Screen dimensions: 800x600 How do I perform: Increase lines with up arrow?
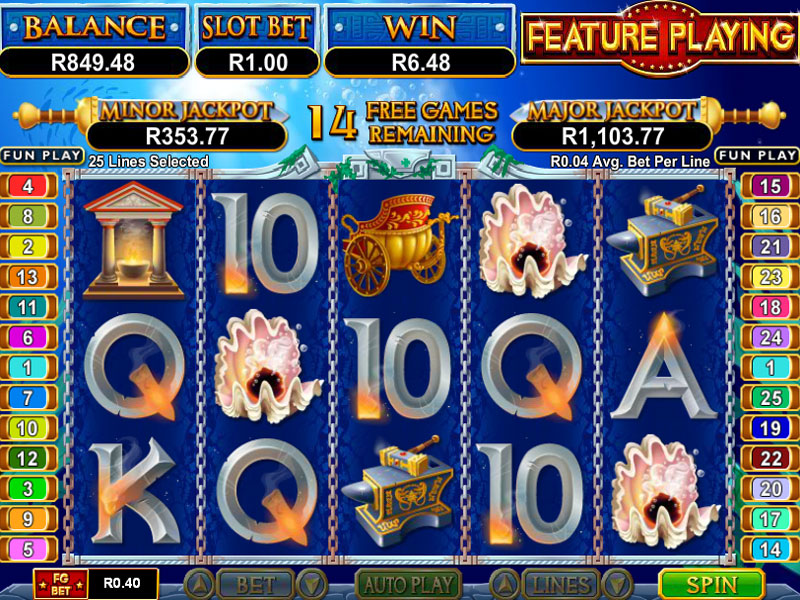(505, 584)
